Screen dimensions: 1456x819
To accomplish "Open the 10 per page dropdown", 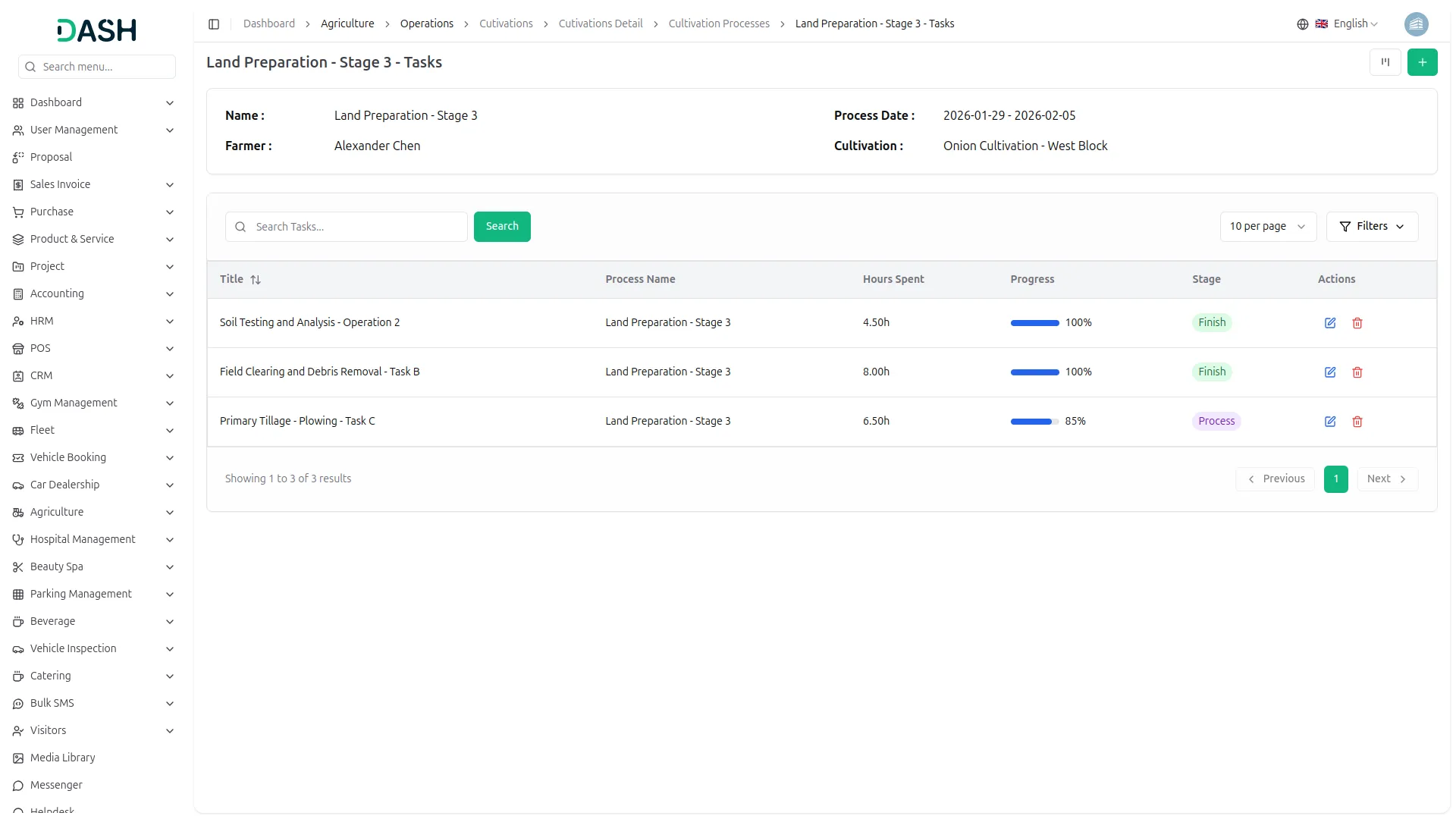I will (1267, 227).
